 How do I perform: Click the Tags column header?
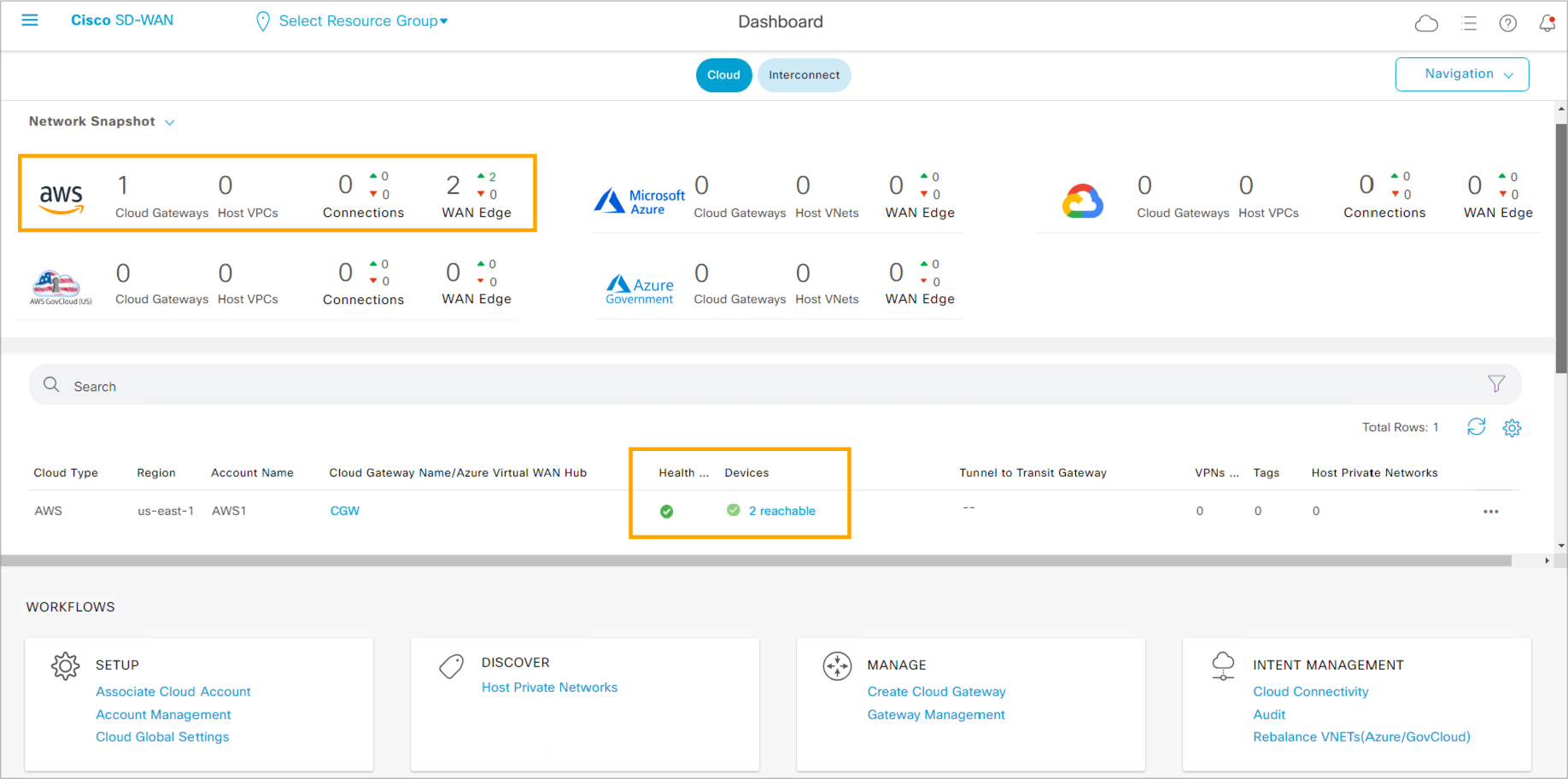point(1266,473)
